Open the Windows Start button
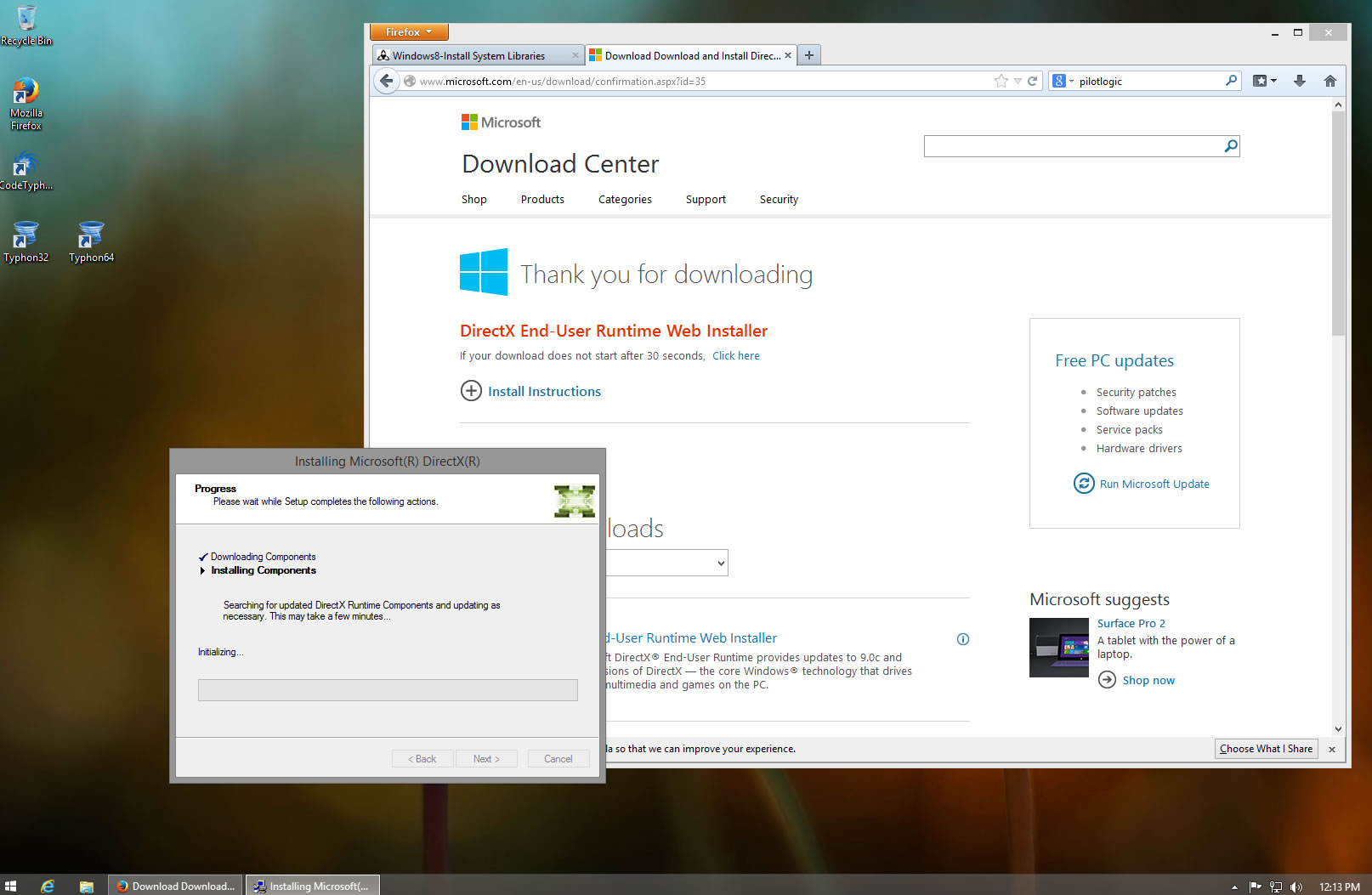 coord(11,886)
